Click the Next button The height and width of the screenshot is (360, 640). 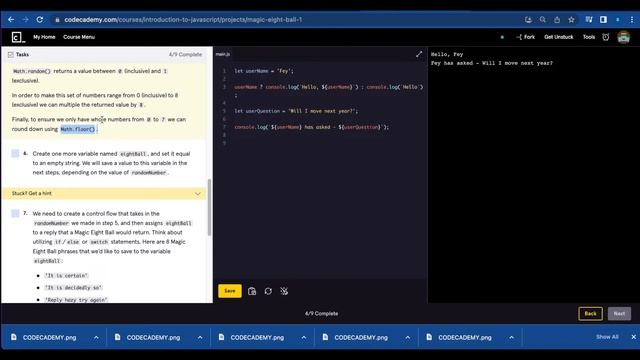pyautogui.click(x=619, y=313)
